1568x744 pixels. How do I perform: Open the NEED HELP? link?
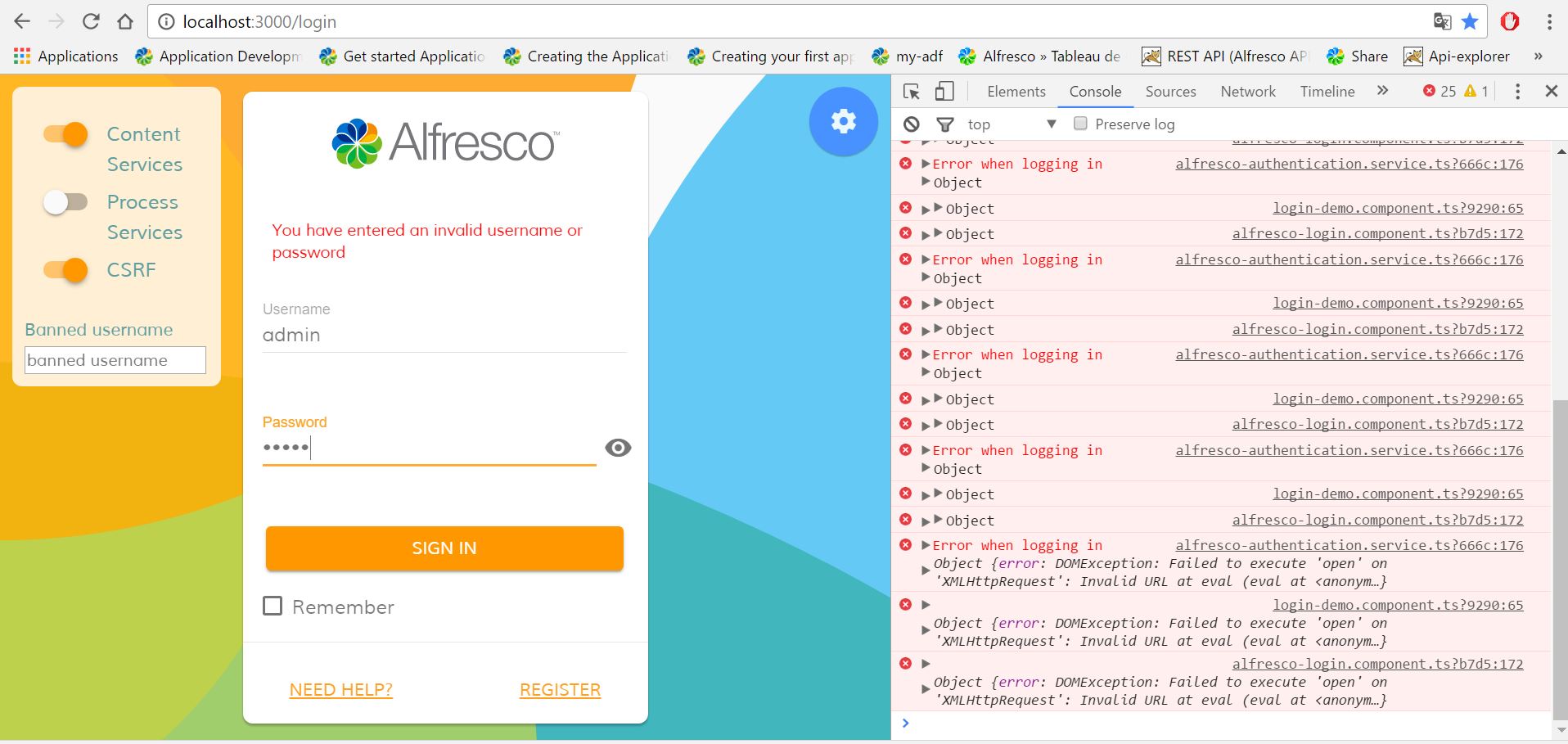(x=341, y=690)
